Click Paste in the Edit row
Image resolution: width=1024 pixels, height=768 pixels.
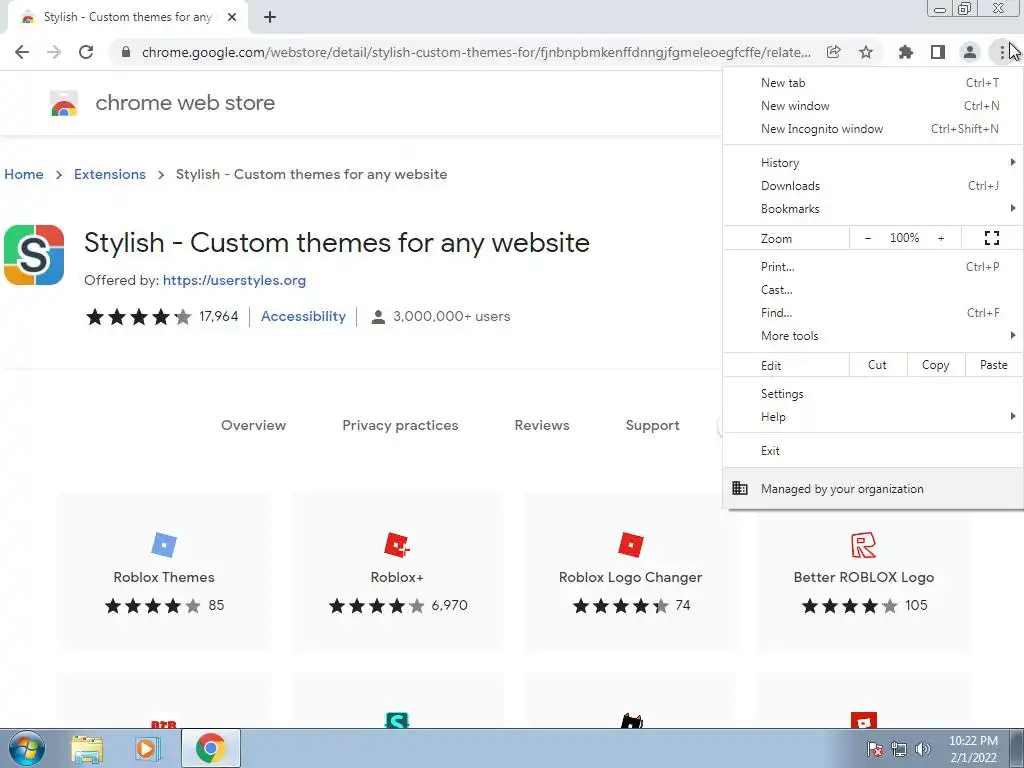pos(993,365)
